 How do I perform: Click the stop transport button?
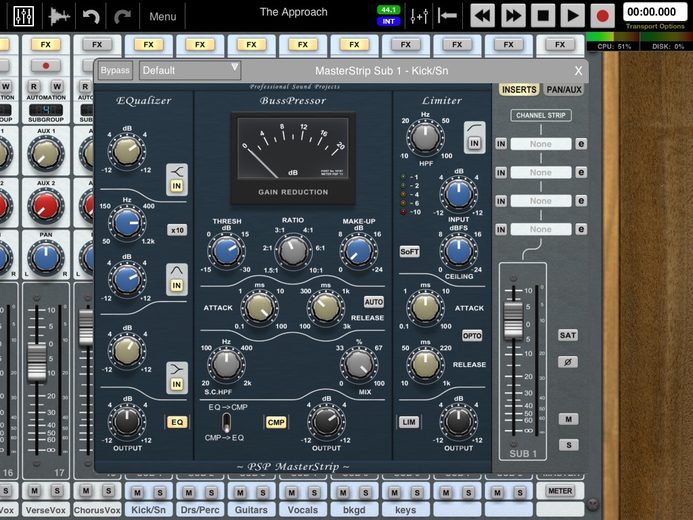(543, 16)
